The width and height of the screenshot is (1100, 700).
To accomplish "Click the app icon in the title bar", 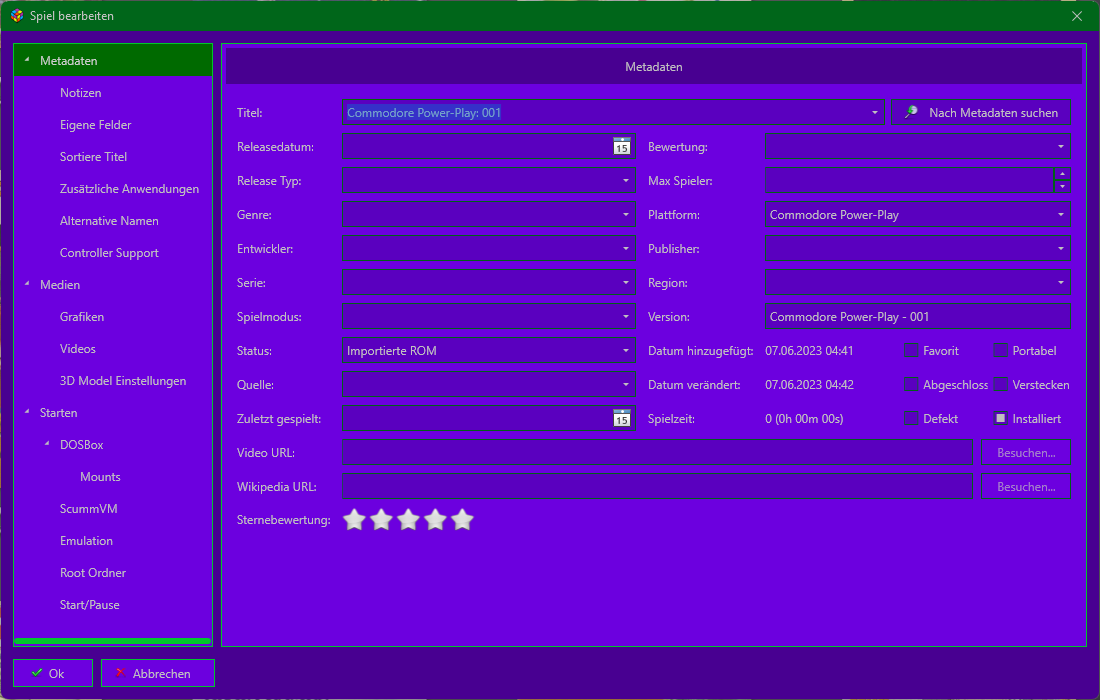I will (17, 15).
